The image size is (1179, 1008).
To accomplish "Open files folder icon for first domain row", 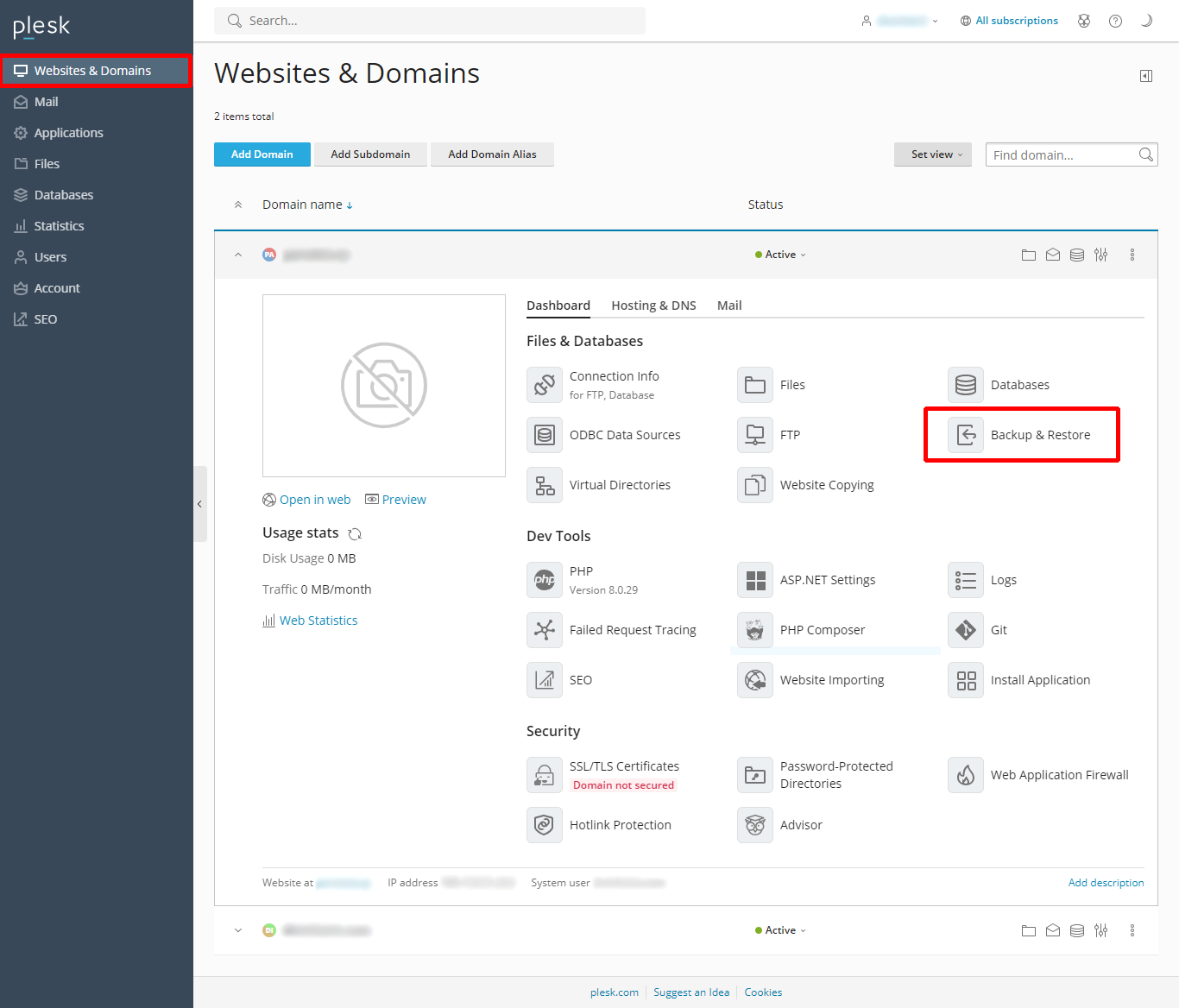I will [x=1029, y=255].
